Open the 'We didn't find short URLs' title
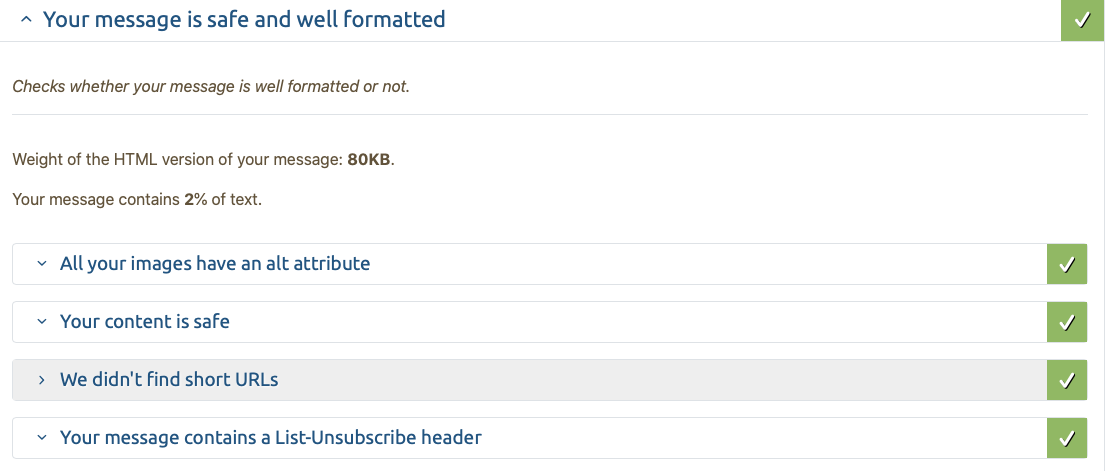 click(169, 379)
